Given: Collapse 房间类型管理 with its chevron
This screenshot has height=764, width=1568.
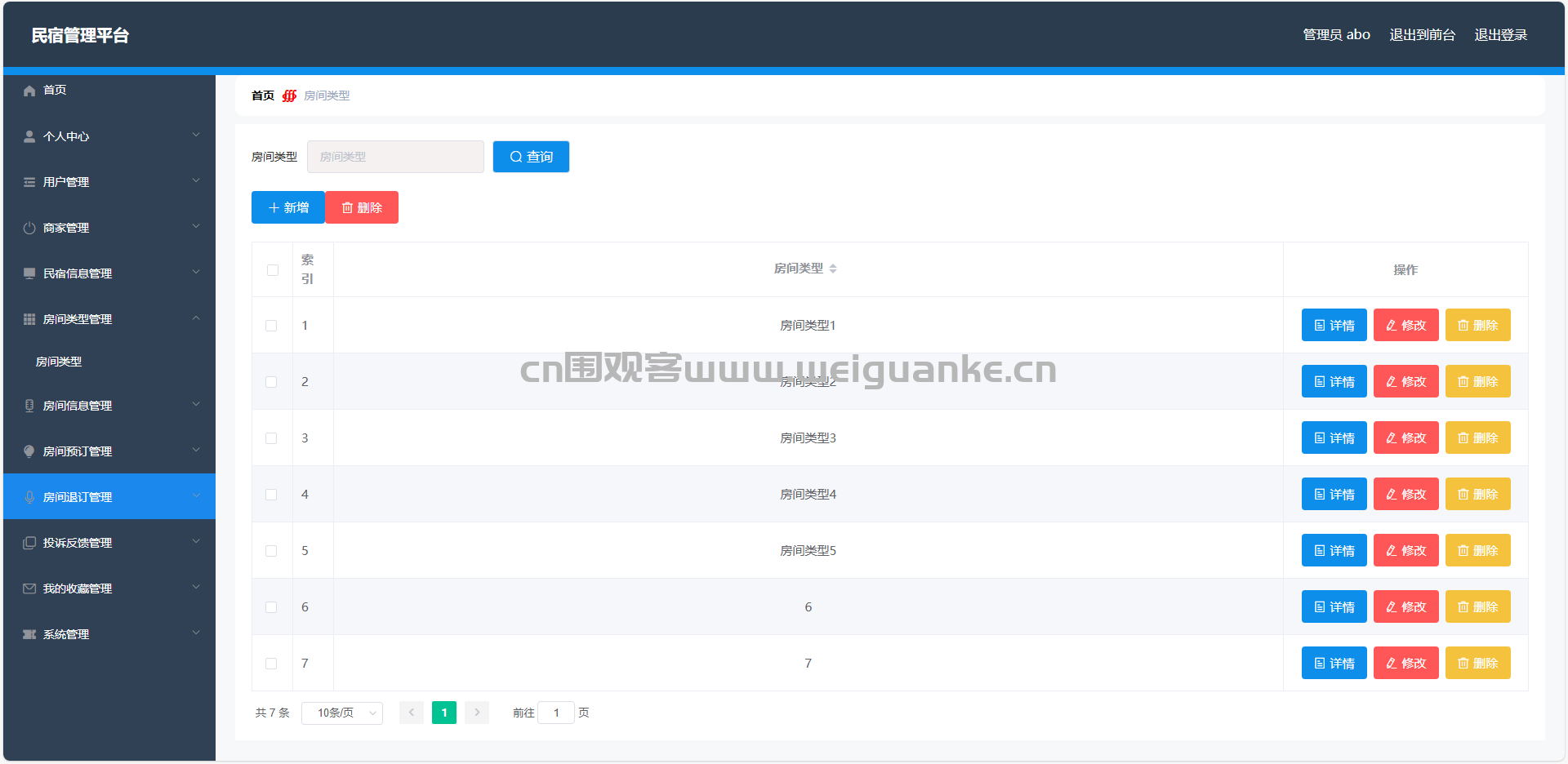Looking at the screenshot, I should (x=196, y=318).
